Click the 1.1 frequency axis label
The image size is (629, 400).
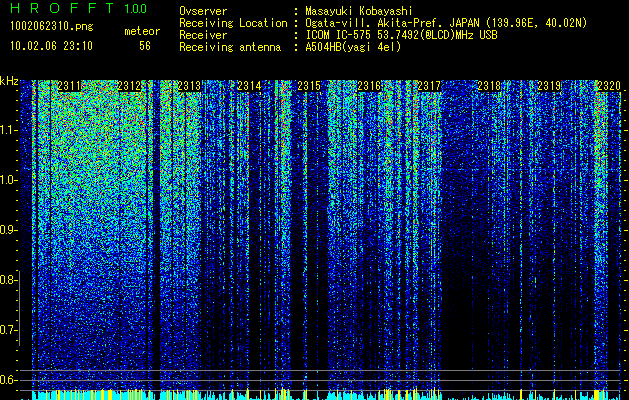pyautogui.click(x=9, y=130)
